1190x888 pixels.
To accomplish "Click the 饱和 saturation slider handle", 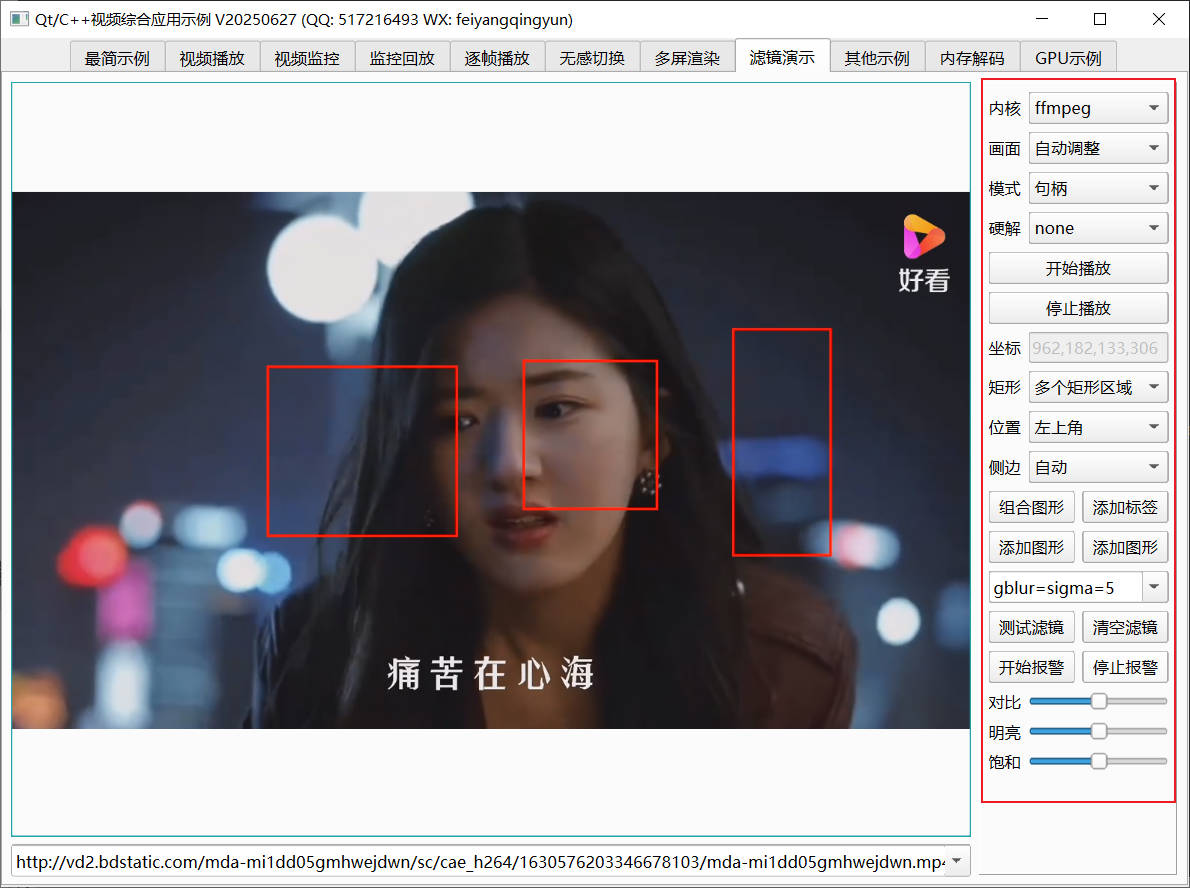I will (1098, 761).
